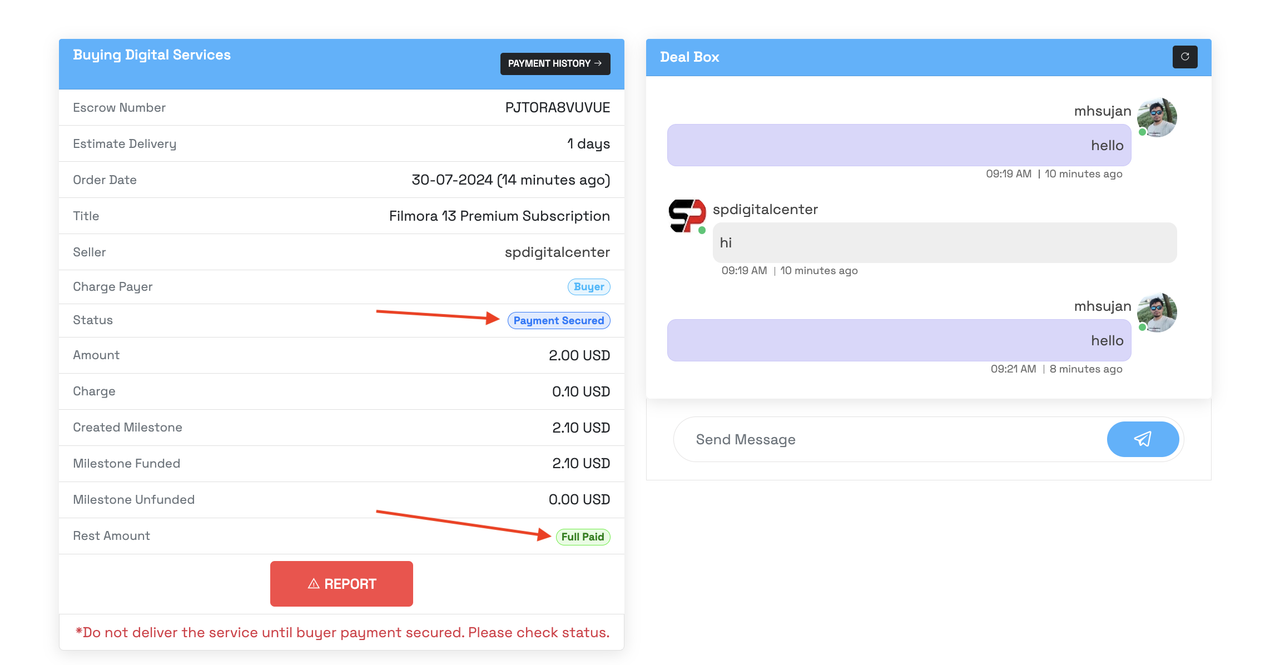Click the red Report button
Image resolution: width=1280 pixels, height=665 pixels.
click(341, 584)
